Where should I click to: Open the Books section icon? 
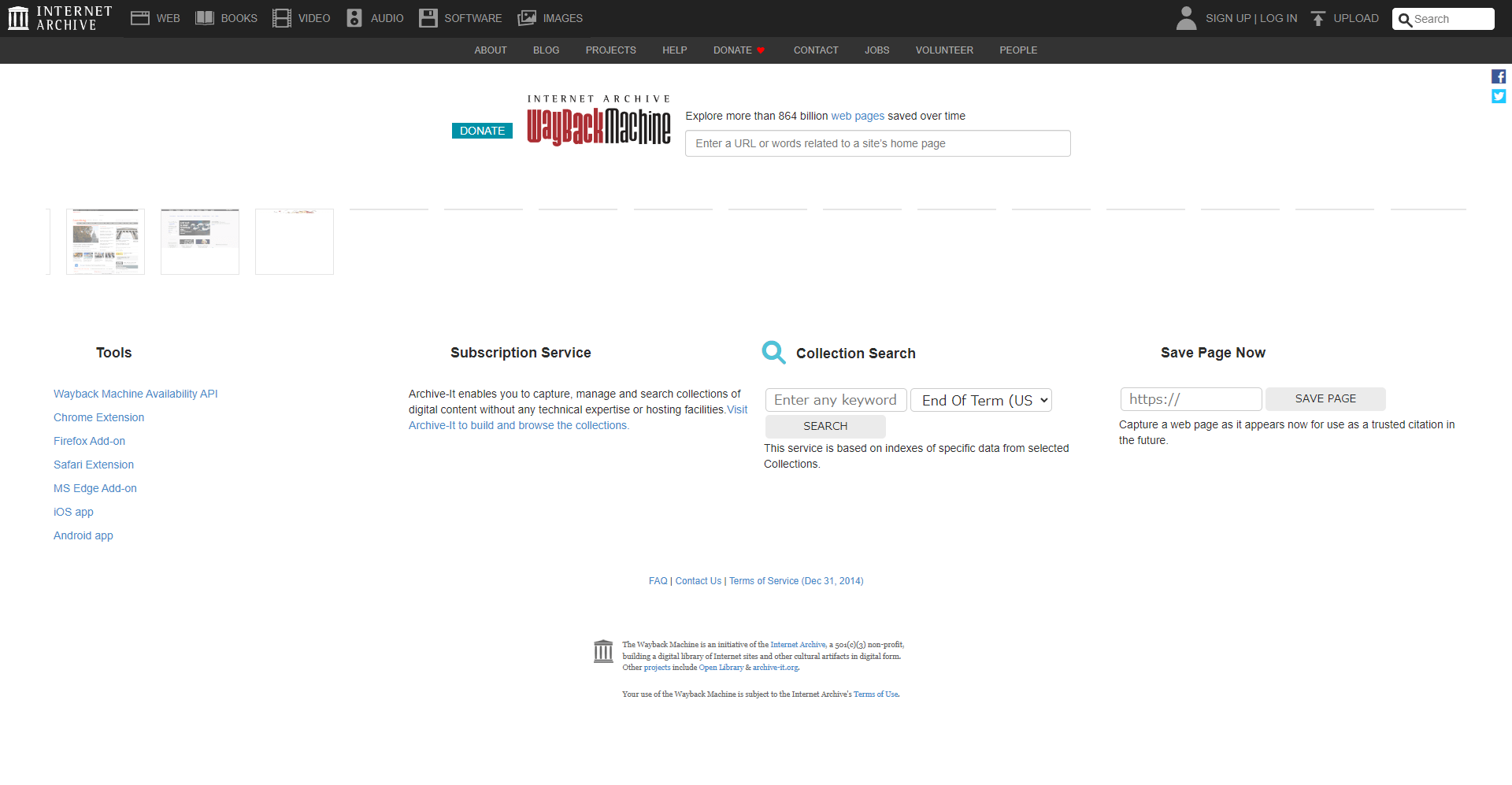205,18
